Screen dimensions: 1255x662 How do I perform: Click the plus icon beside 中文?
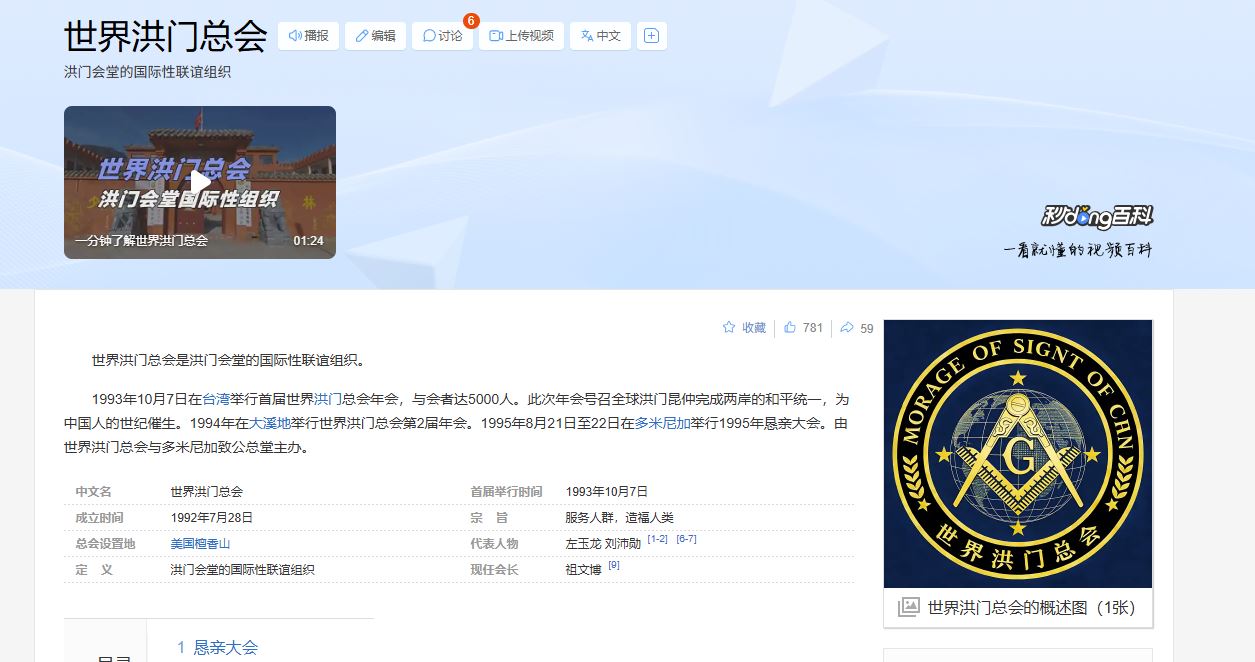(x=652, y=35)
